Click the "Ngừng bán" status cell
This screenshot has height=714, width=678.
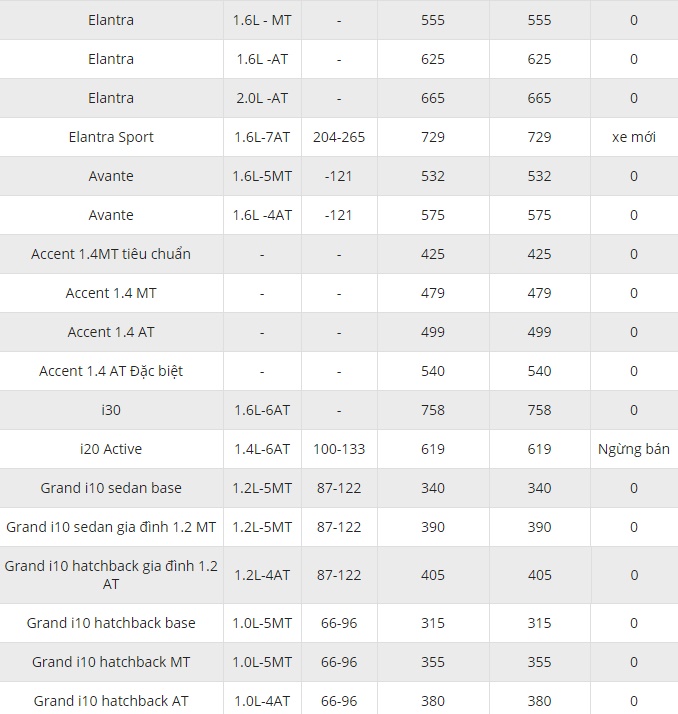633,449
